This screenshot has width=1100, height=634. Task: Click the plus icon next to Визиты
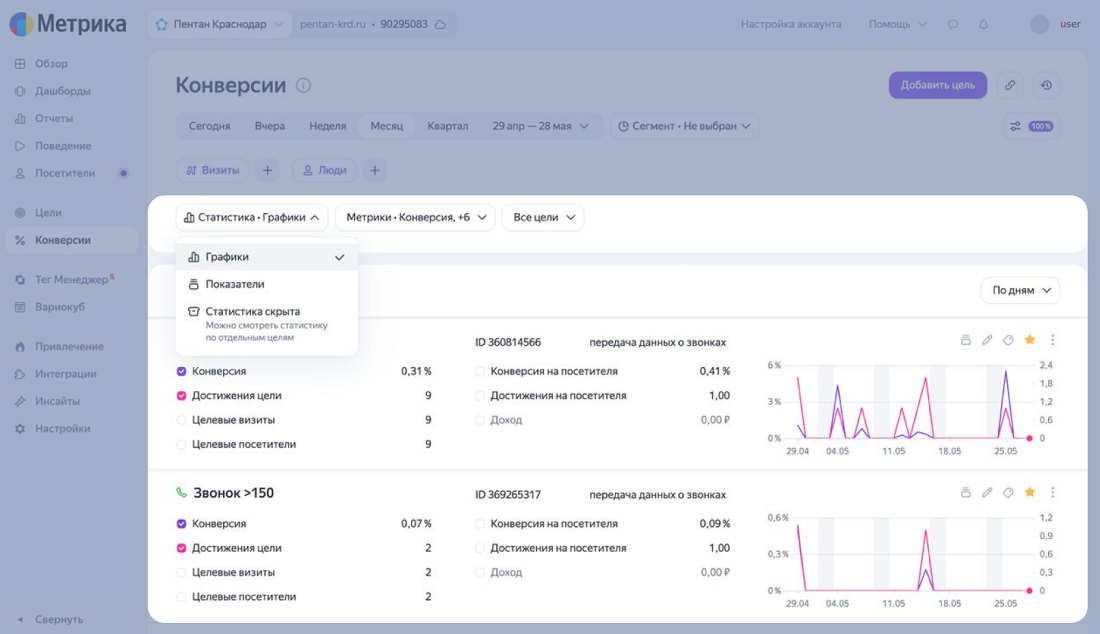click(x=267, y=170)
